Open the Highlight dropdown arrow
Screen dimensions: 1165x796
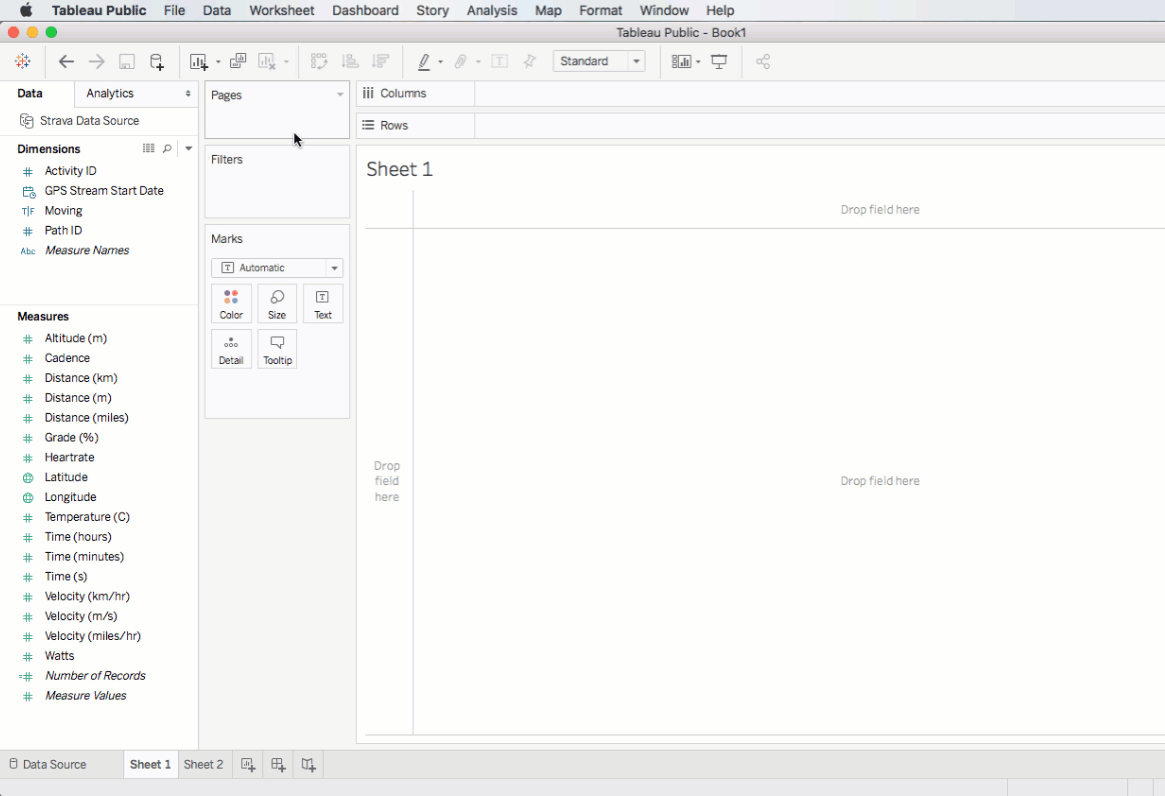pos(441,62)
